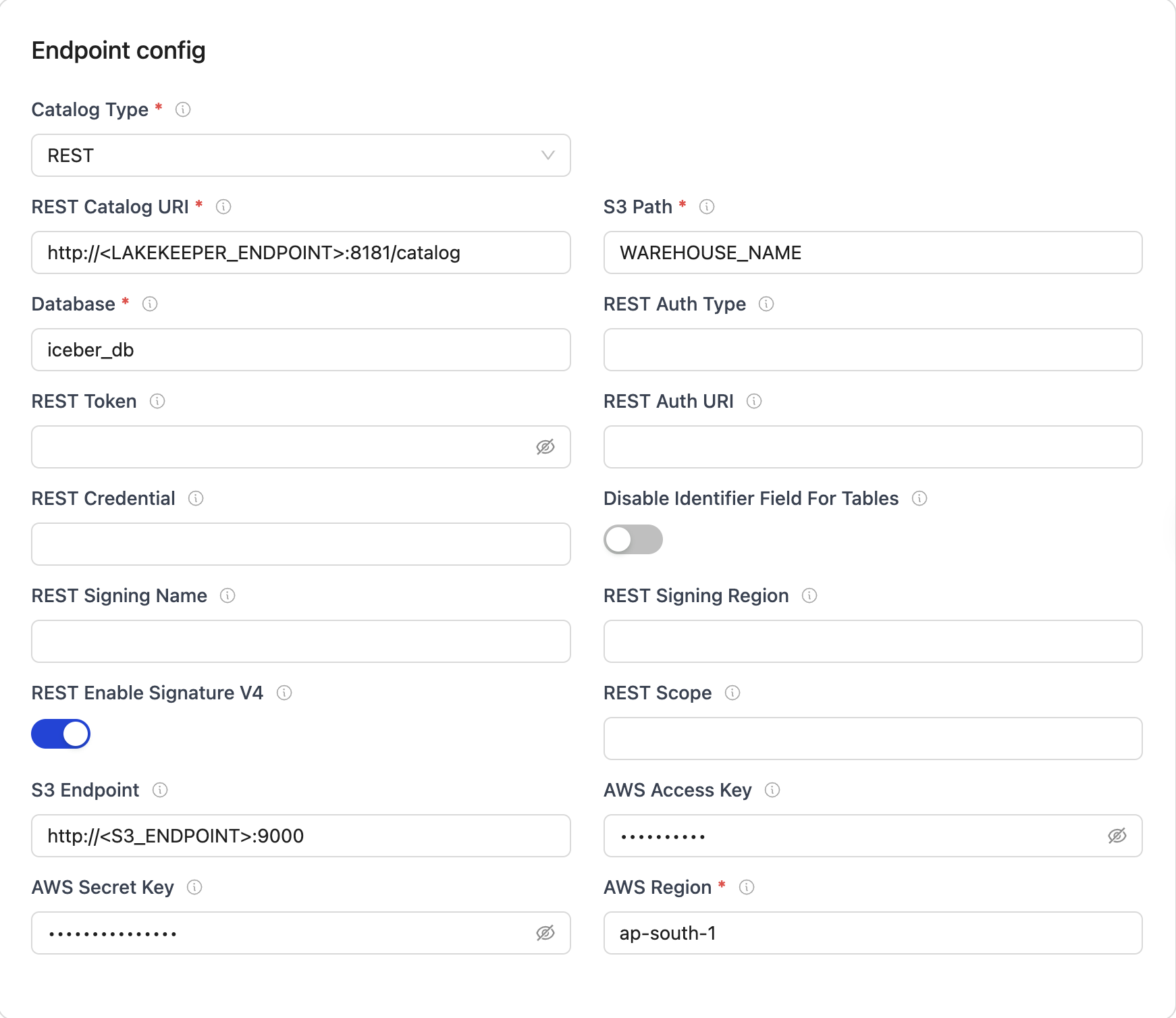Click the REST Signing Region info icon

809,595
